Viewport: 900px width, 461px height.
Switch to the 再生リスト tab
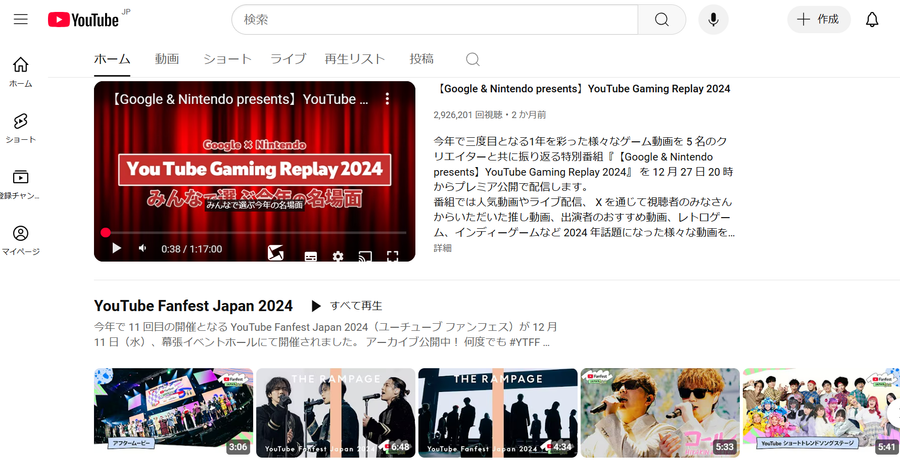(355, 59)
